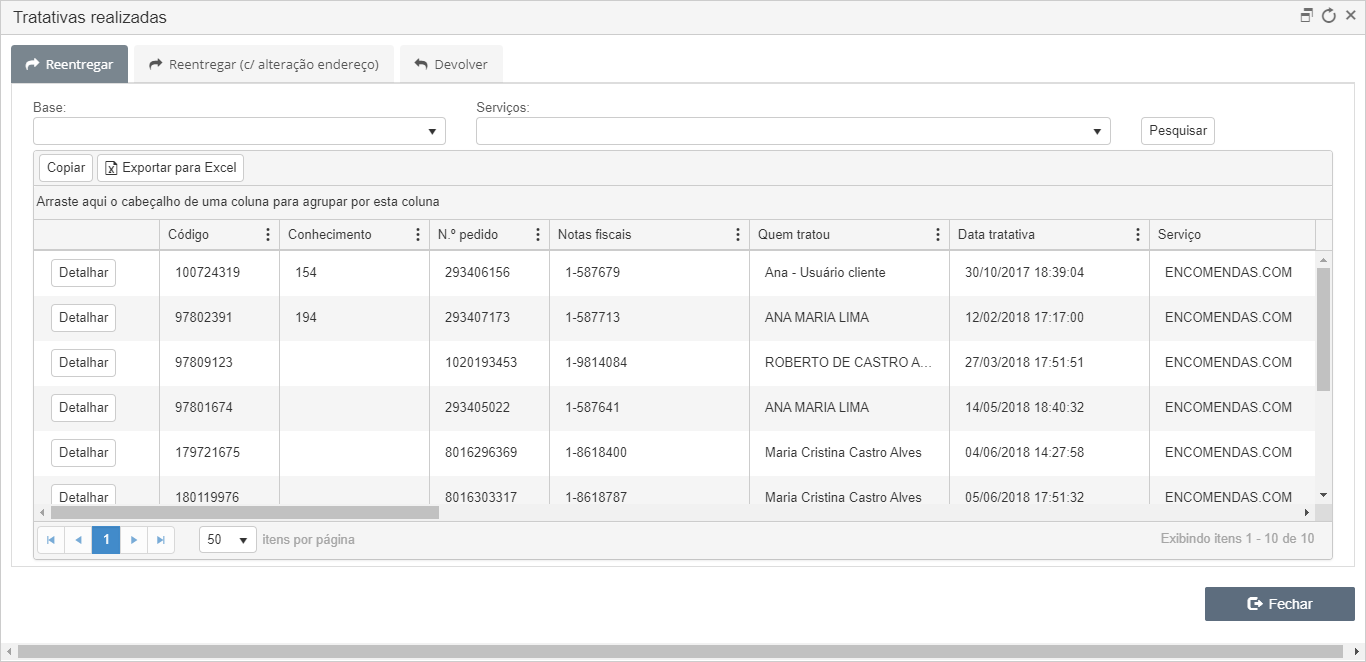Select date 14/05/2018 18:40:32

pos(1024,408)
